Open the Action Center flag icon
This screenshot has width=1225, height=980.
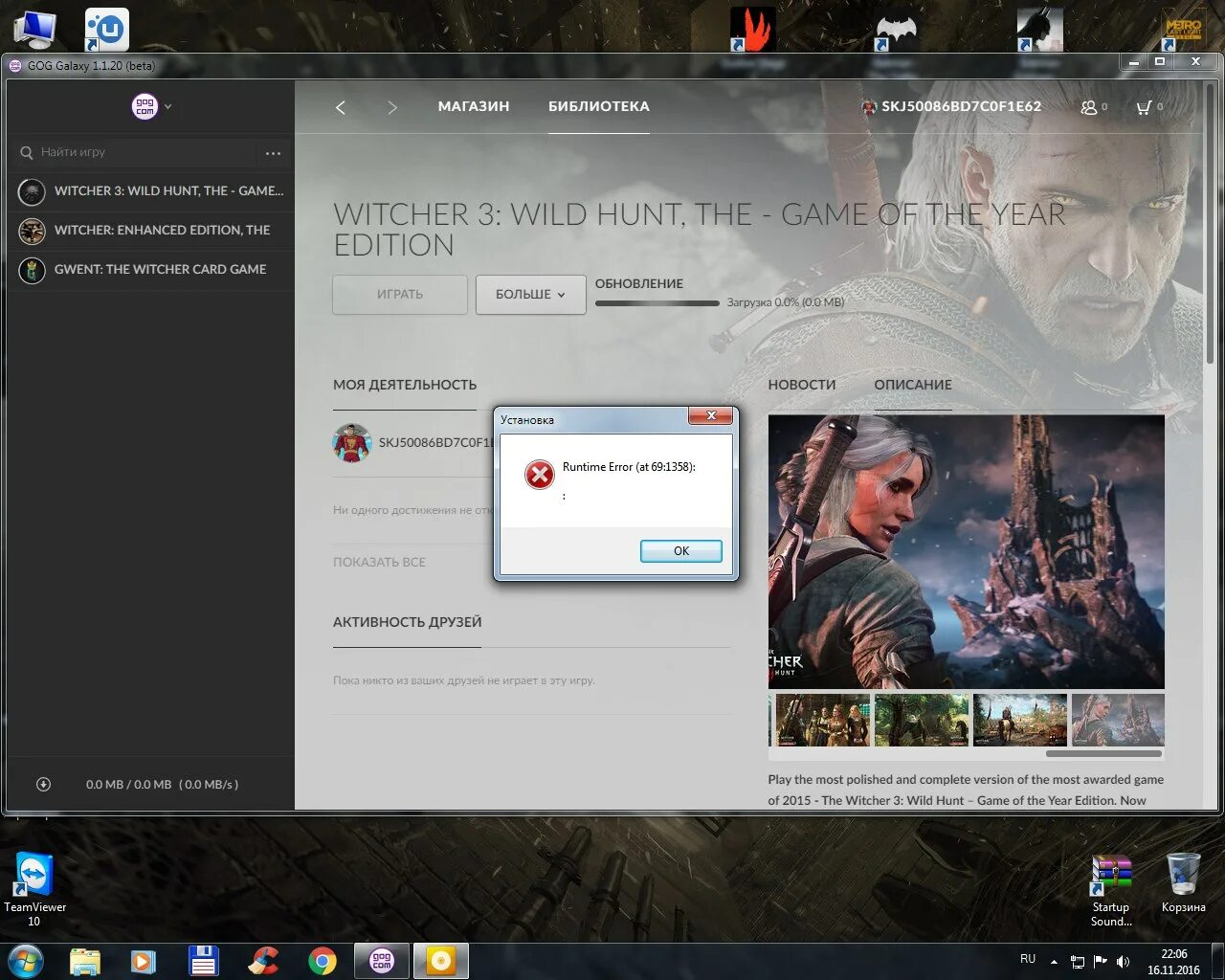(x=1100, y=962)
